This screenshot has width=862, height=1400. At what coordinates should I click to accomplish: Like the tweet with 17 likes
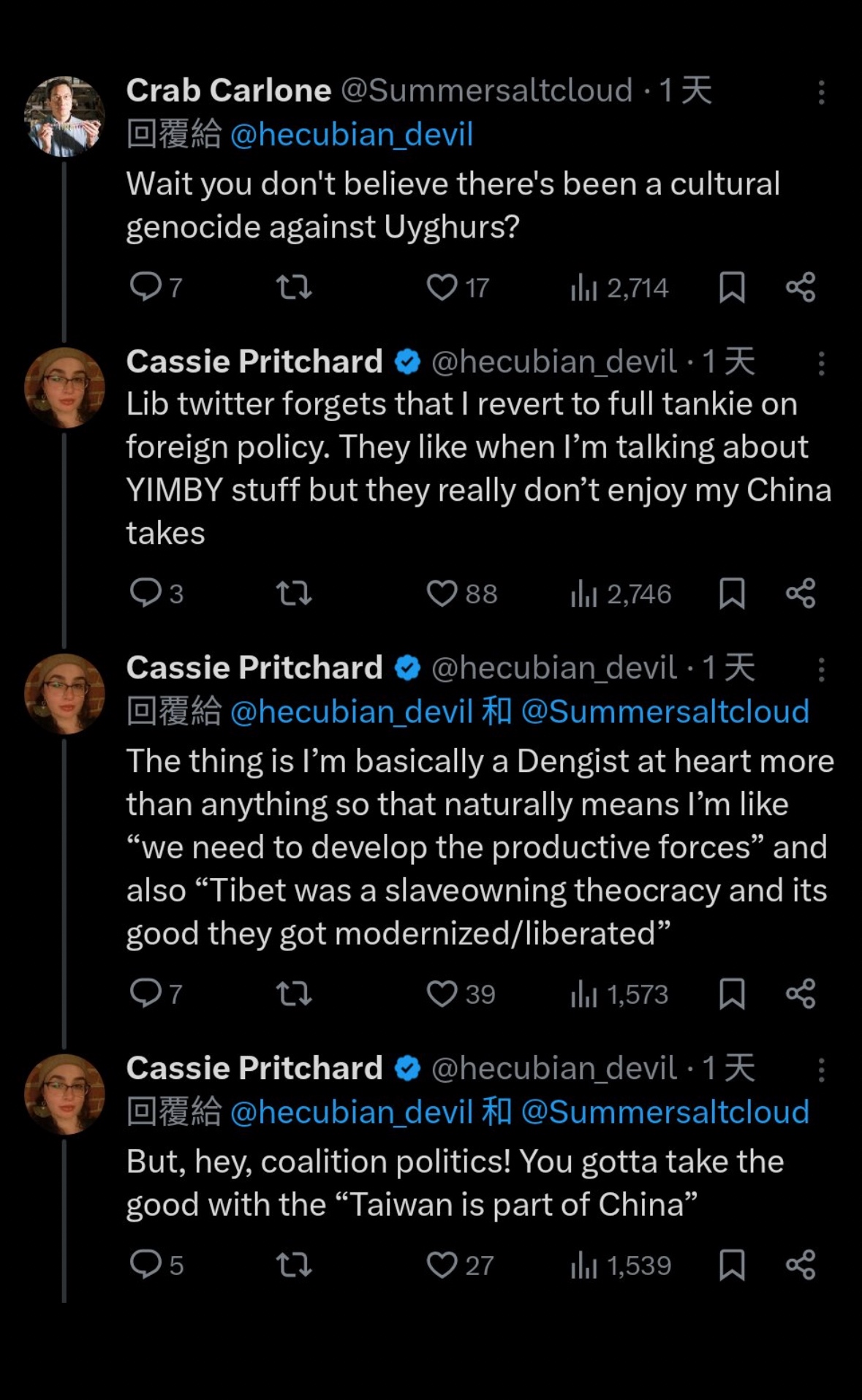pyautogui.click(x=442, y=287)
